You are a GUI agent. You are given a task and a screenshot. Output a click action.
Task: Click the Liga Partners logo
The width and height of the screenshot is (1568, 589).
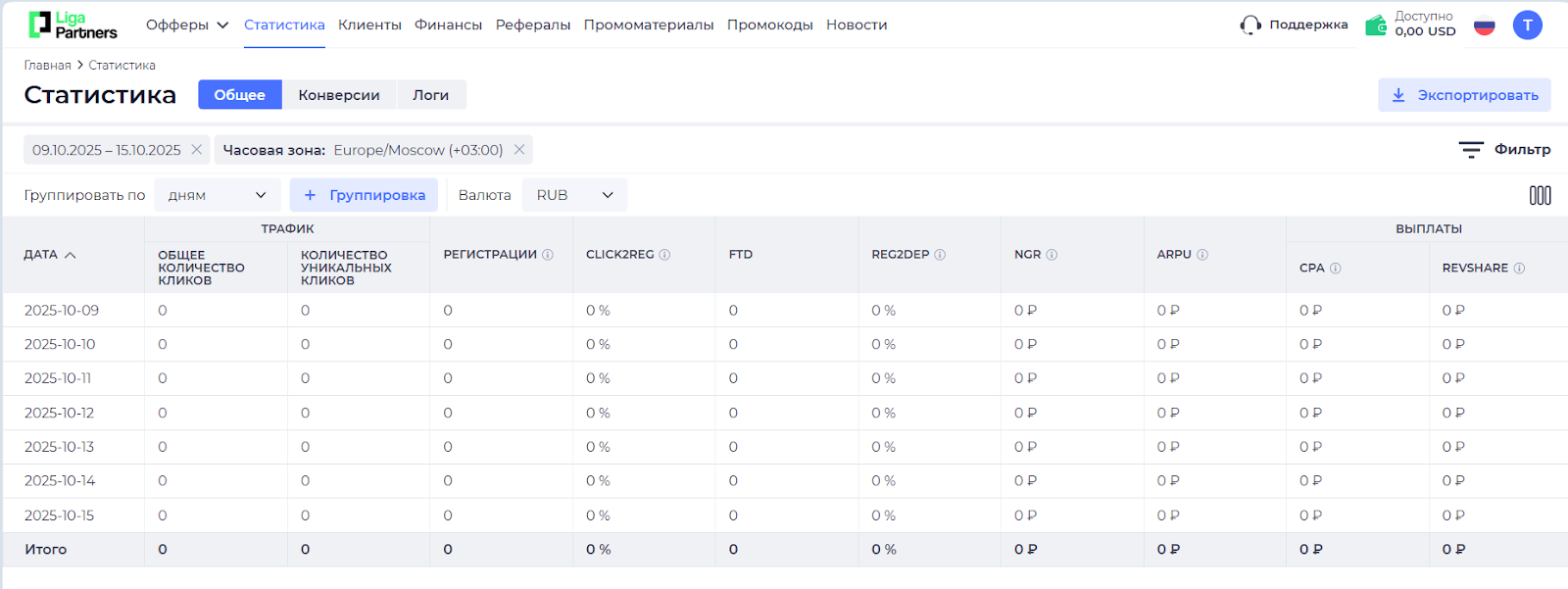[73, 25]
